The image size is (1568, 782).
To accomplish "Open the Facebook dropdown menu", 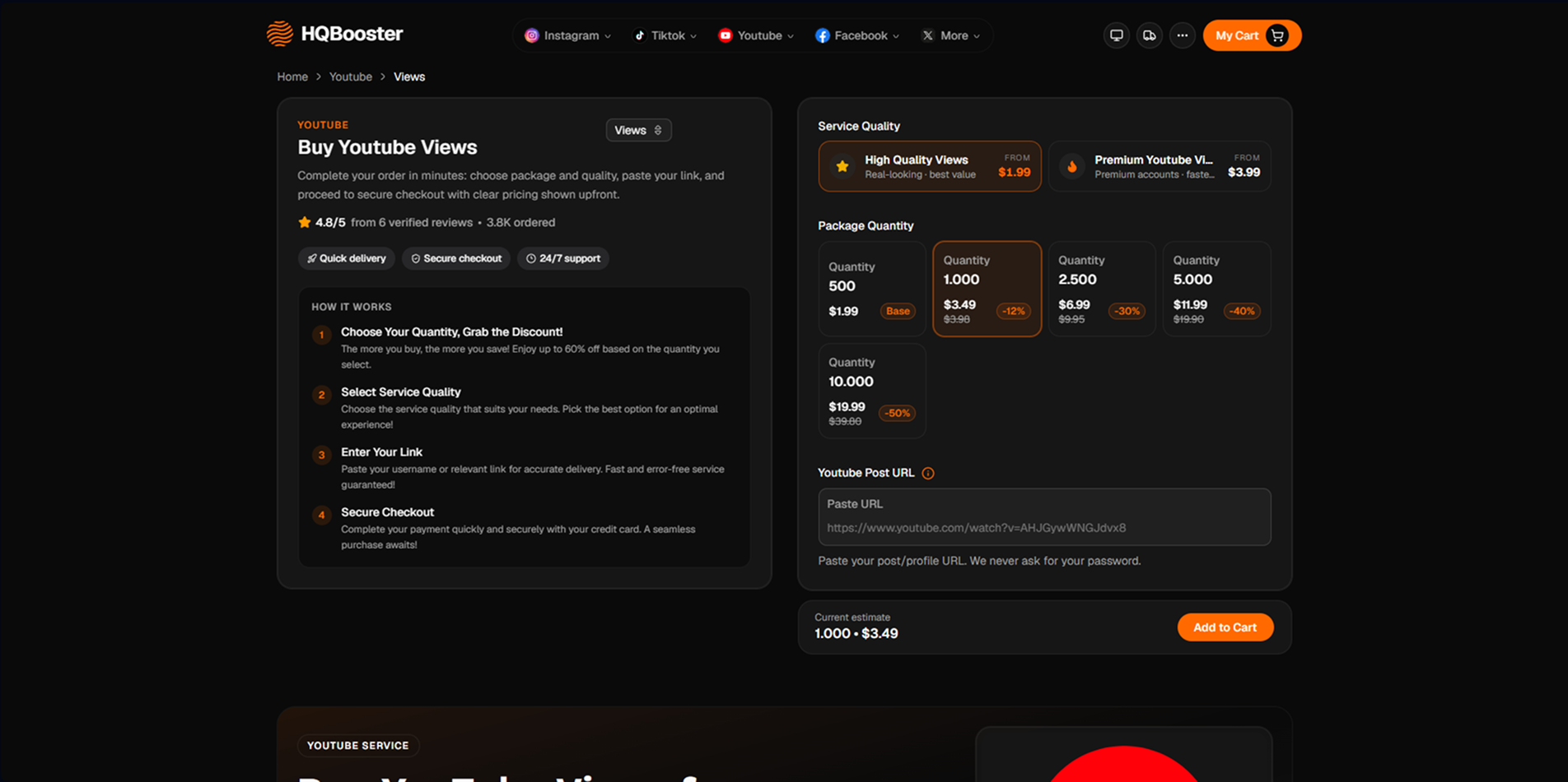I will [857, 35].
